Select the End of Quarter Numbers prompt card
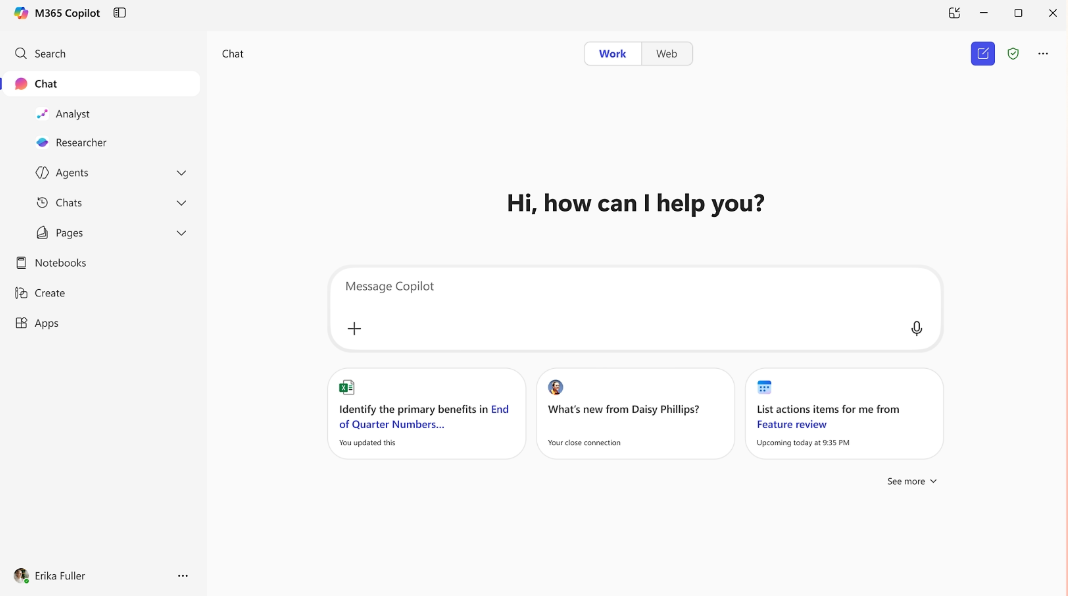1068x596 pixels. point(427,414)
